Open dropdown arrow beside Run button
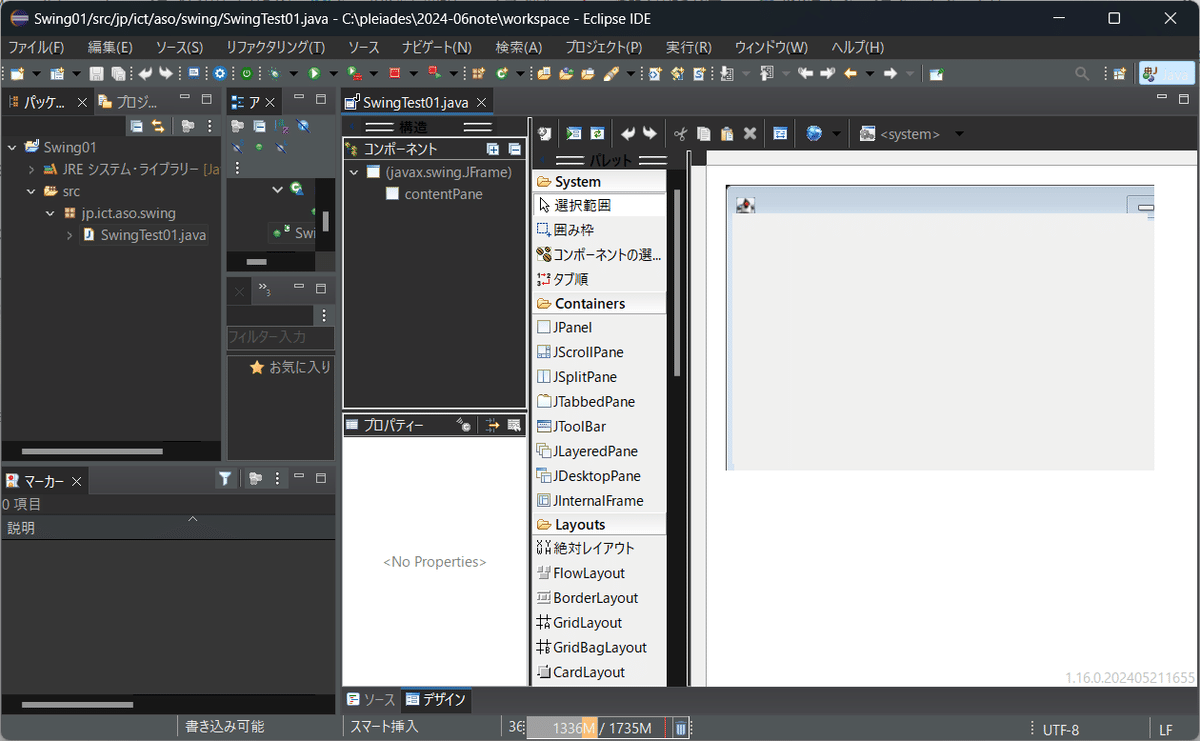The width and height of the screenshot is (1200, 741). pyautogui.click(x=334, y=73)
